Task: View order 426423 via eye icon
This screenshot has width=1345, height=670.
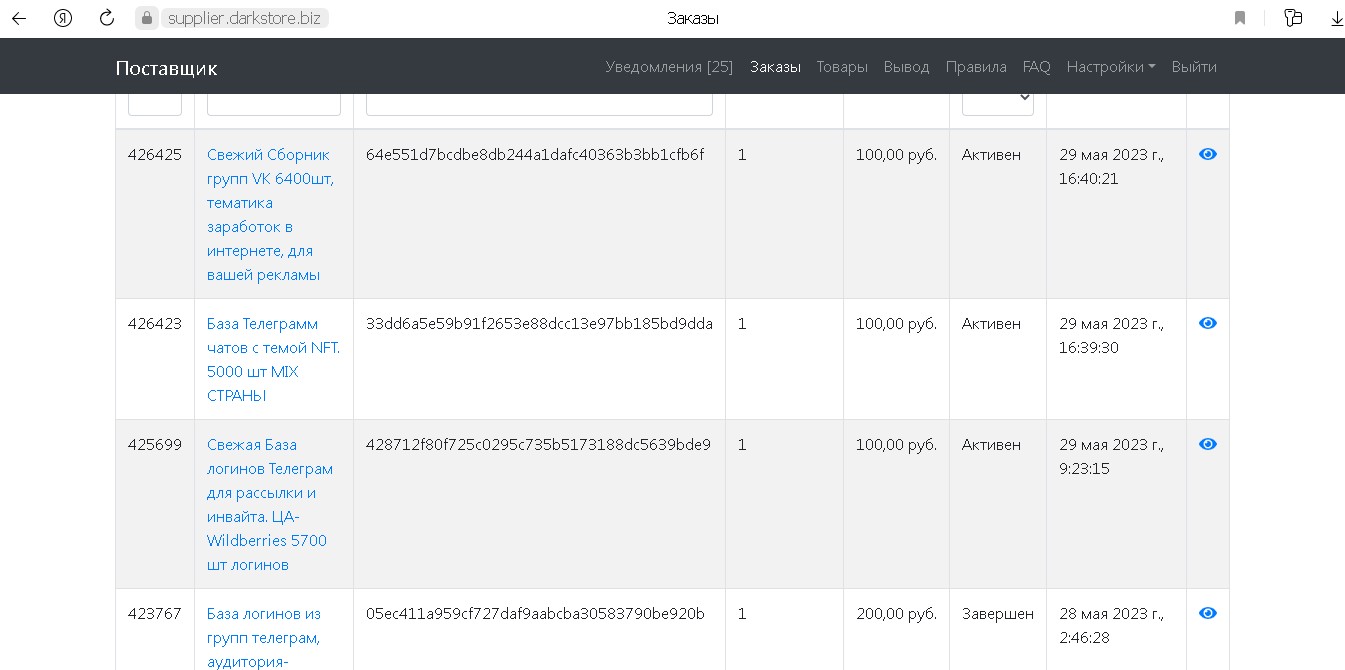Action: 1207,323
